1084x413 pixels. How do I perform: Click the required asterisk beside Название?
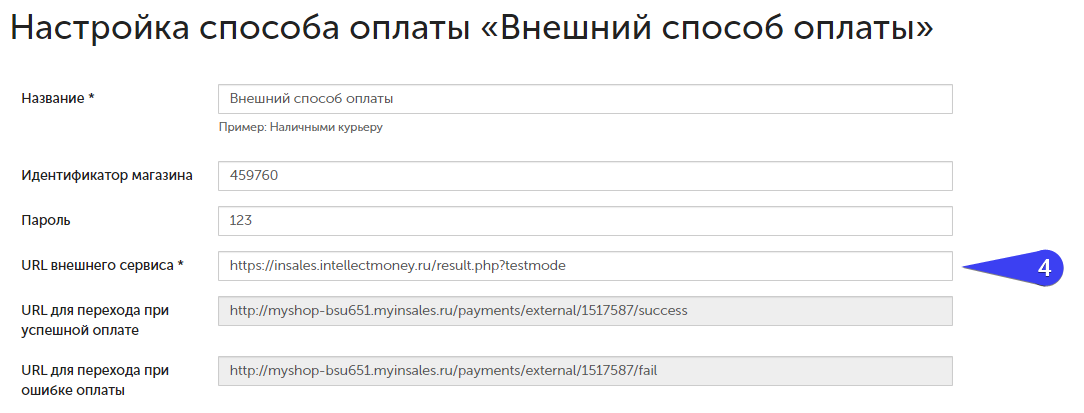91,97
